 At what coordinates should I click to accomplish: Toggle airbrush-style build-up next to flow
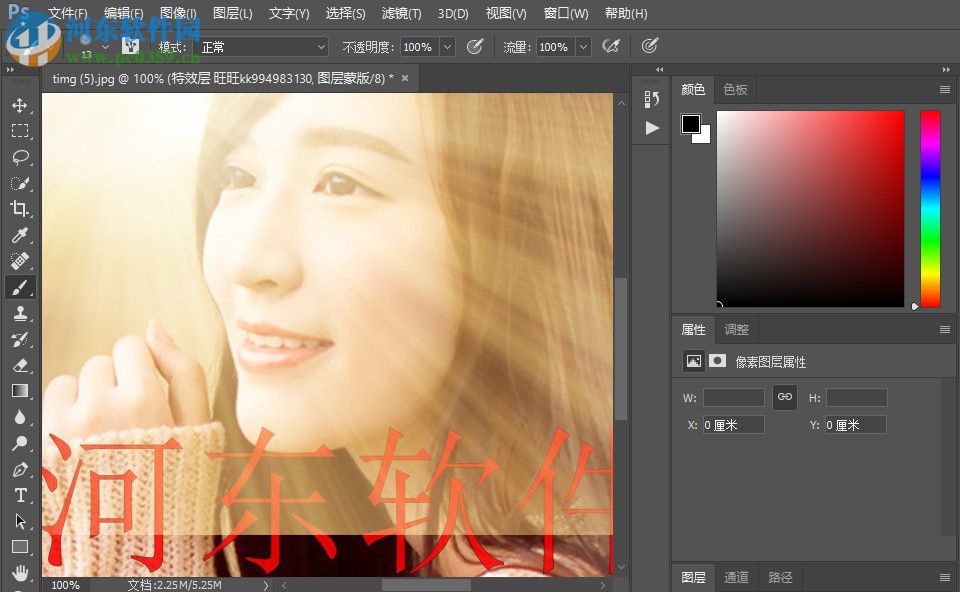click(x=610, y=46)
